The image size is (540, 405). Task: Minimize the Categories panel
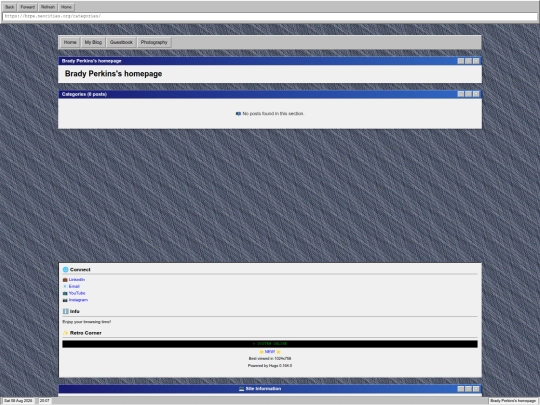click(461, 94)
